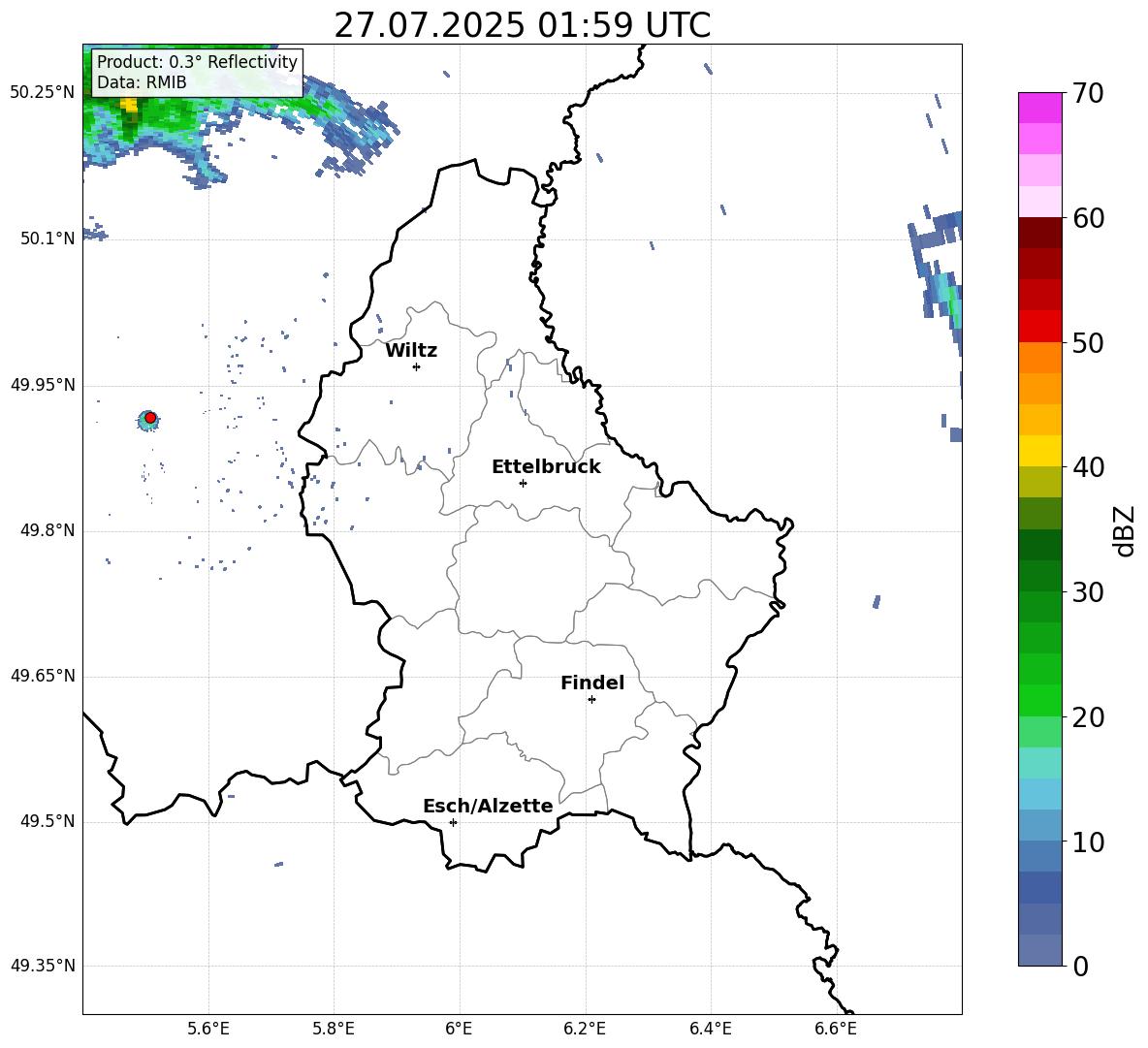
Task: Click the 49.95°N latitude label
Action: coord(43,384)
